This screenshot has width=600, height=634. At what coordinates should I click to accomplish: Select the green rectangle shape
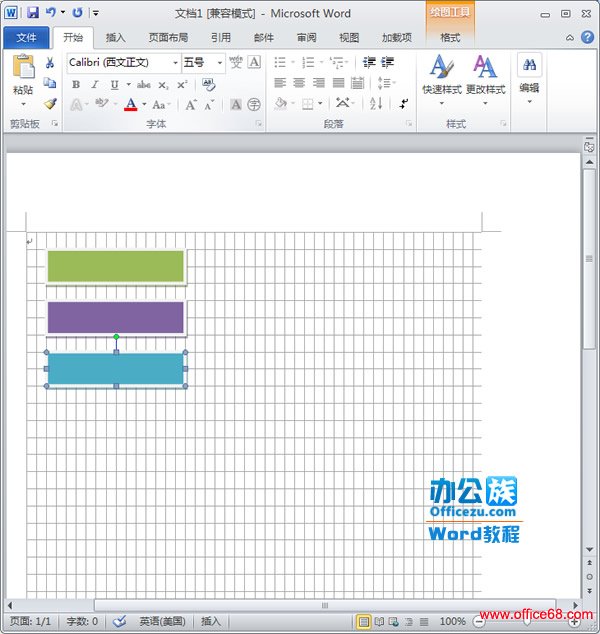[x=116, y=266]
